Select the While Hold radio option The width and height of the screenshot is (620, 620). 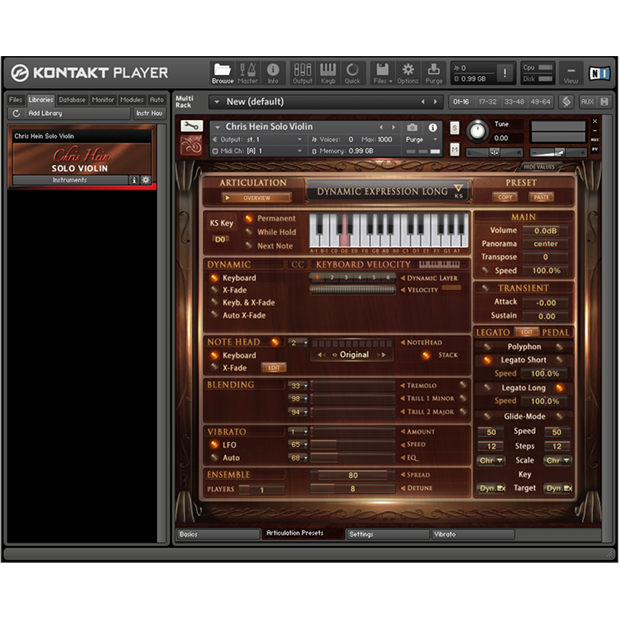coord(249,232)
